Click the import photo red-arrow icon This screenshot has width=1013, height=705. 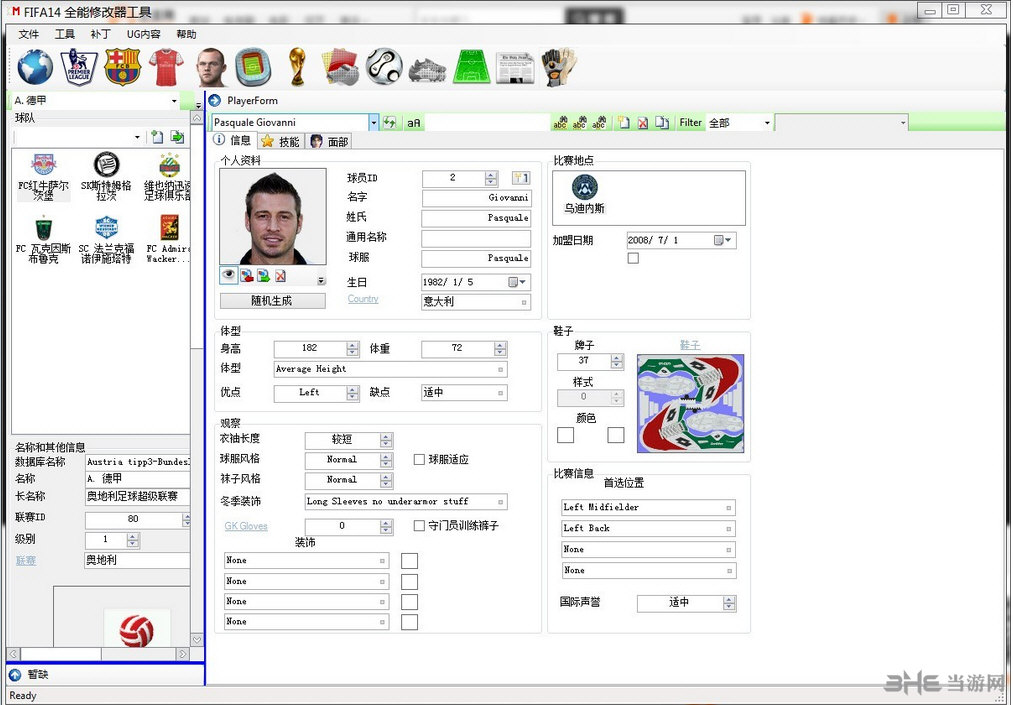coord(247,276)
